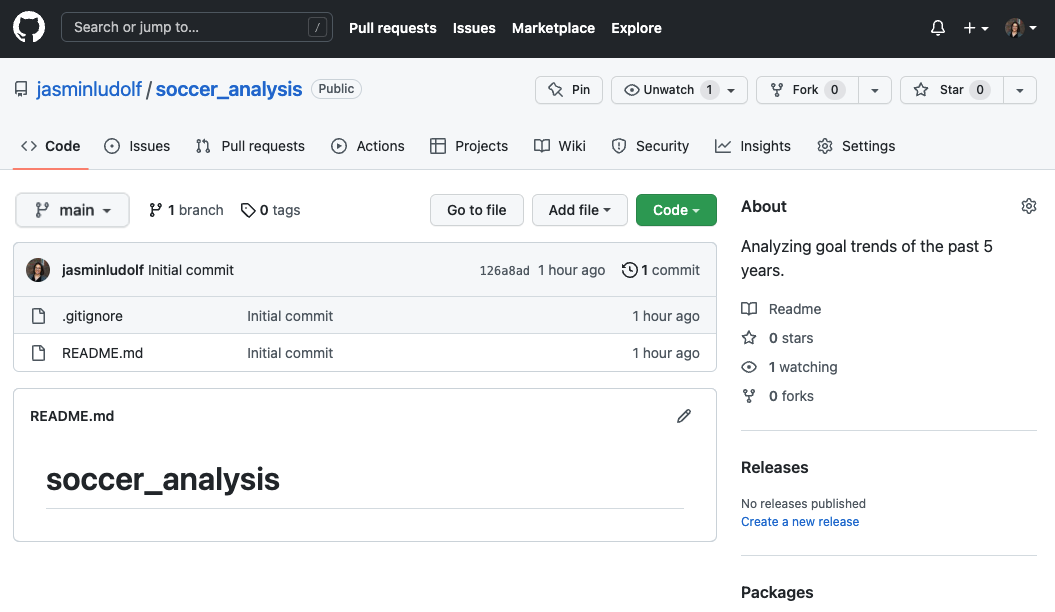The image size is (1055, 612).
Task: Click the GitHub Octocat logo
Action: tap(29, 28)
